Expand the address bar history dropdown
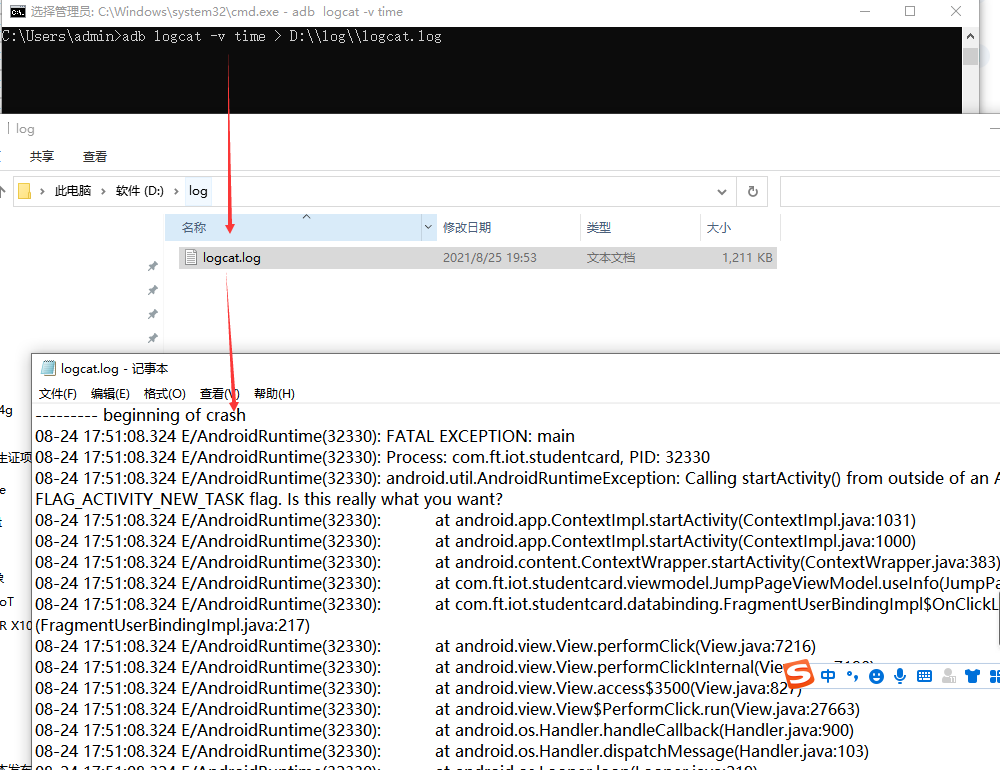 [722, 191]
